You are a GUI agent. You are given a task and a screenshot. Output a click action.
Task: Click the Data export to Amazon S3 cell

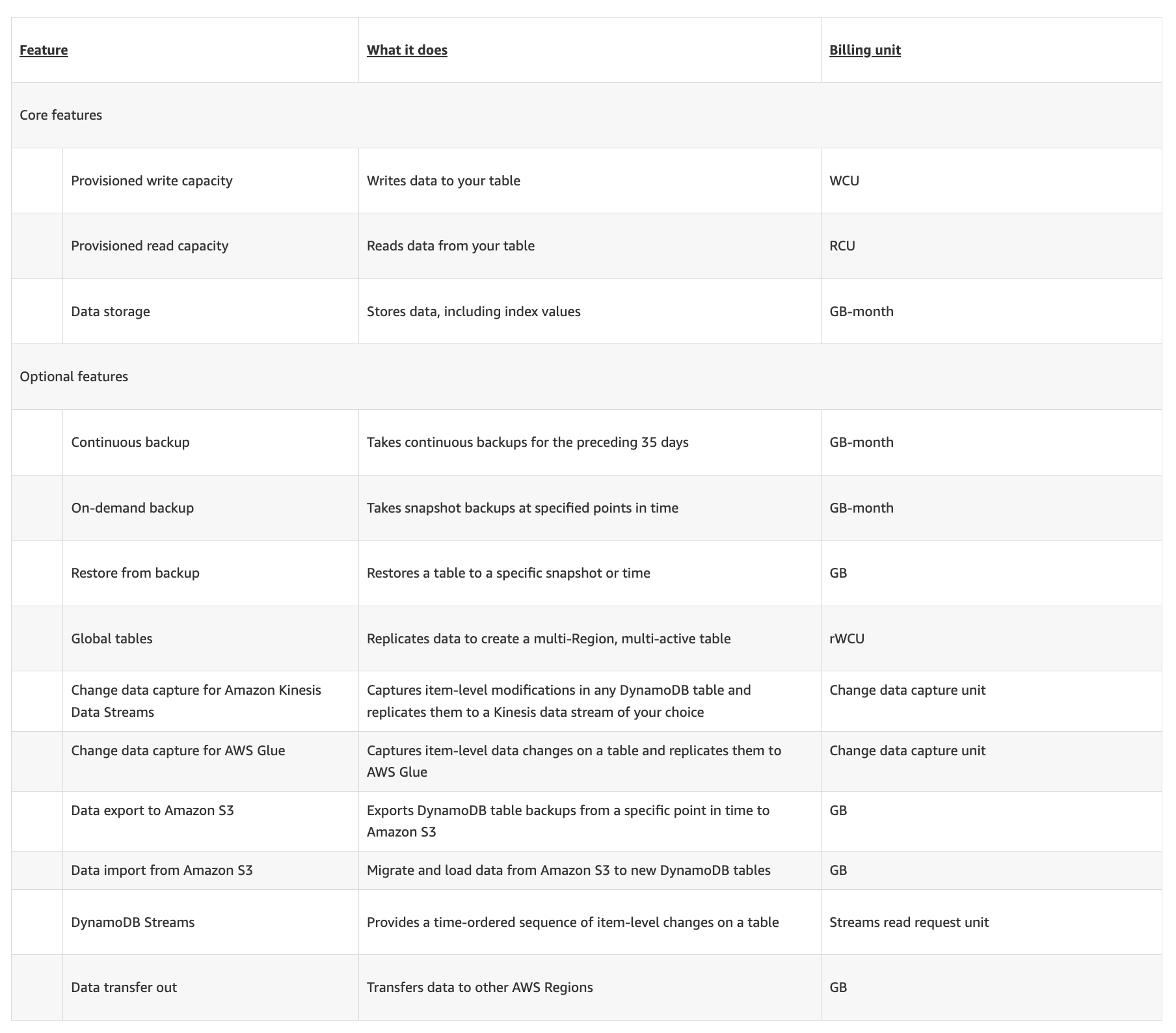point(152,811)
